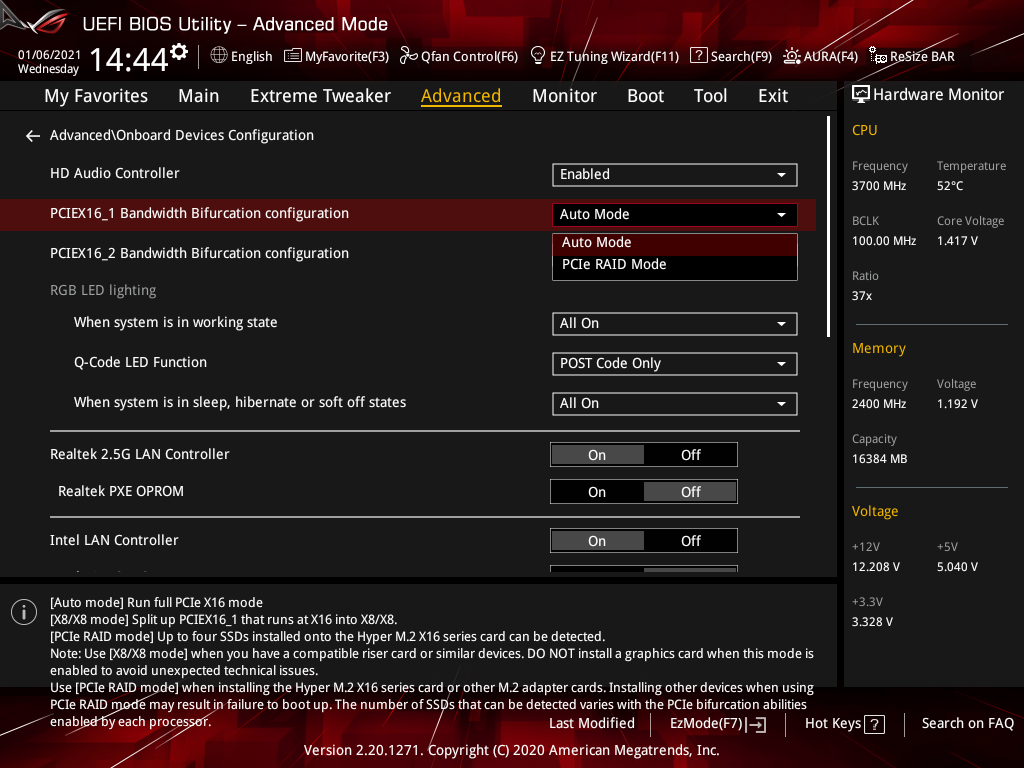Image resolution: width=1024 pixels, height=768 pixels.
Task: Open the Tool tab
Action: (710, 96)
